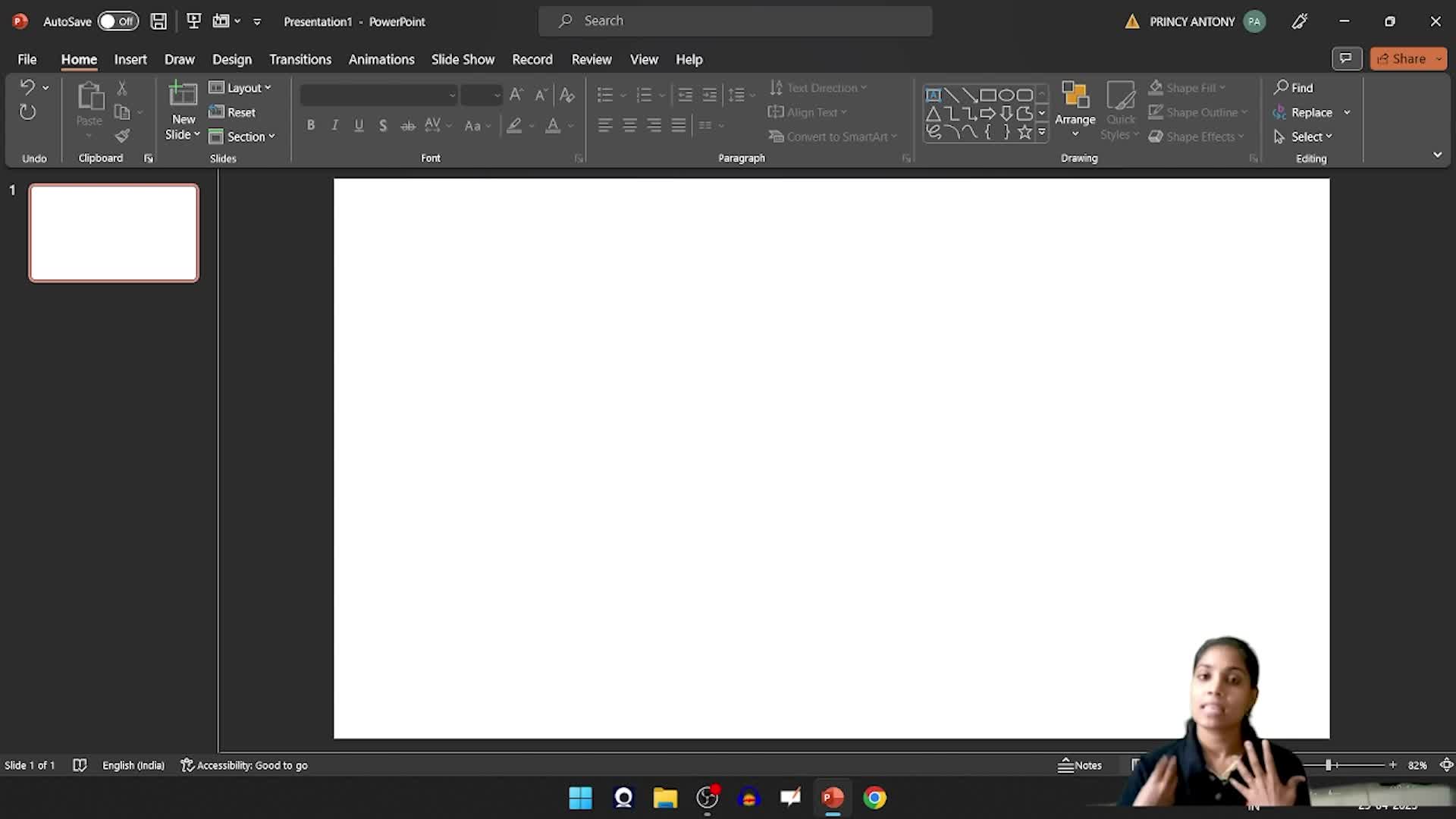This screenshot has width=1456, height=819.
Task: Toggle the AutoSave switch
Action: (x=118, y=21)
